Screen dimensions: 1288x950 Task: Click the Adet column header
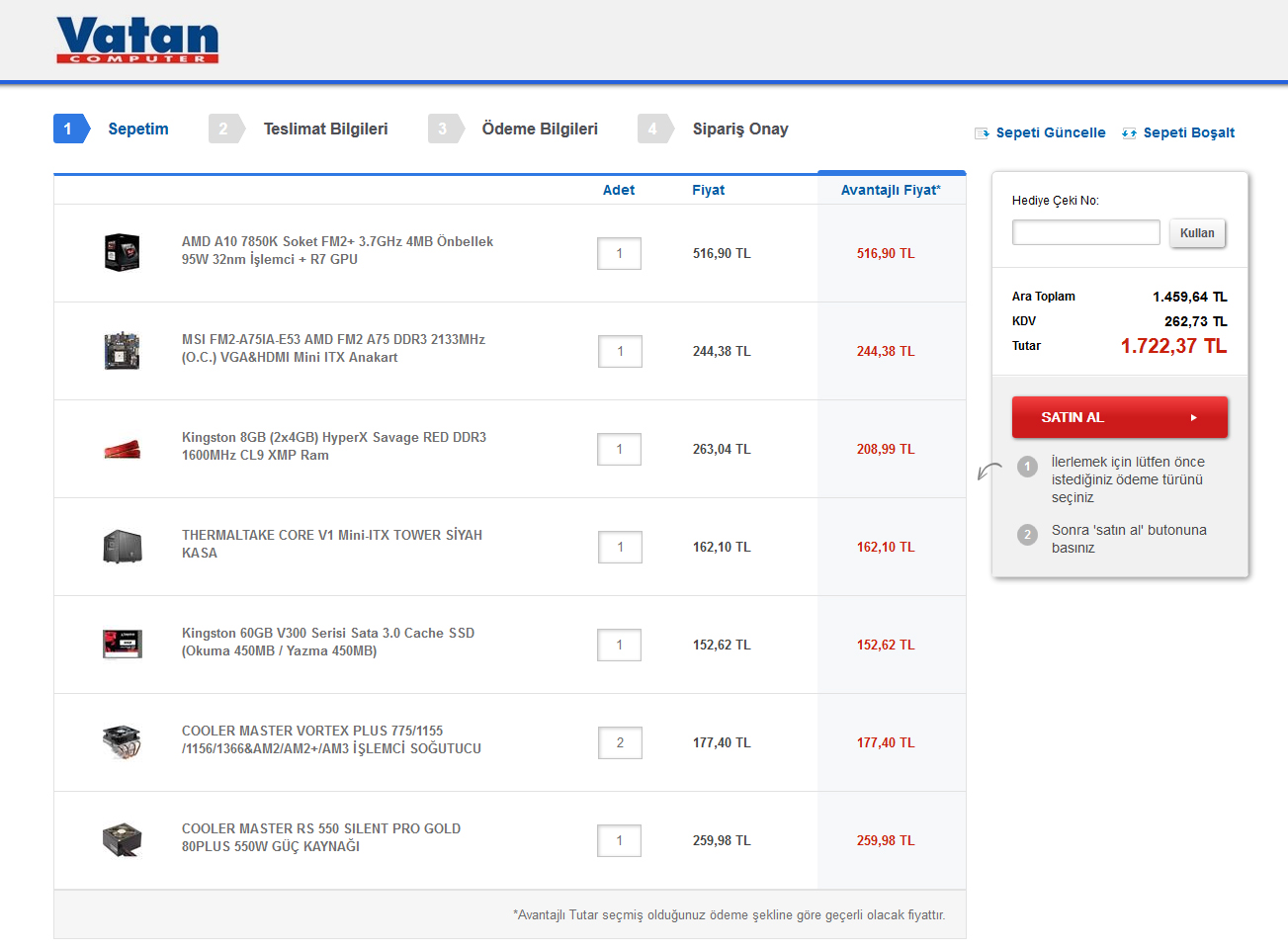coord(619,190)
